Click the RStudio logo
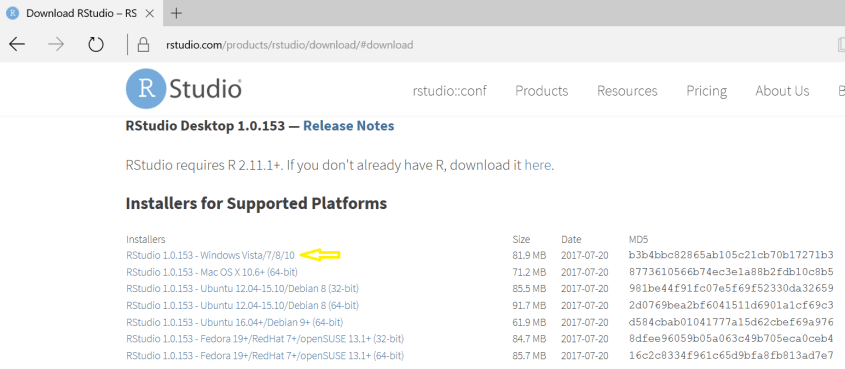The width and height of the screenshot is (845, 369). coord(184,89)
